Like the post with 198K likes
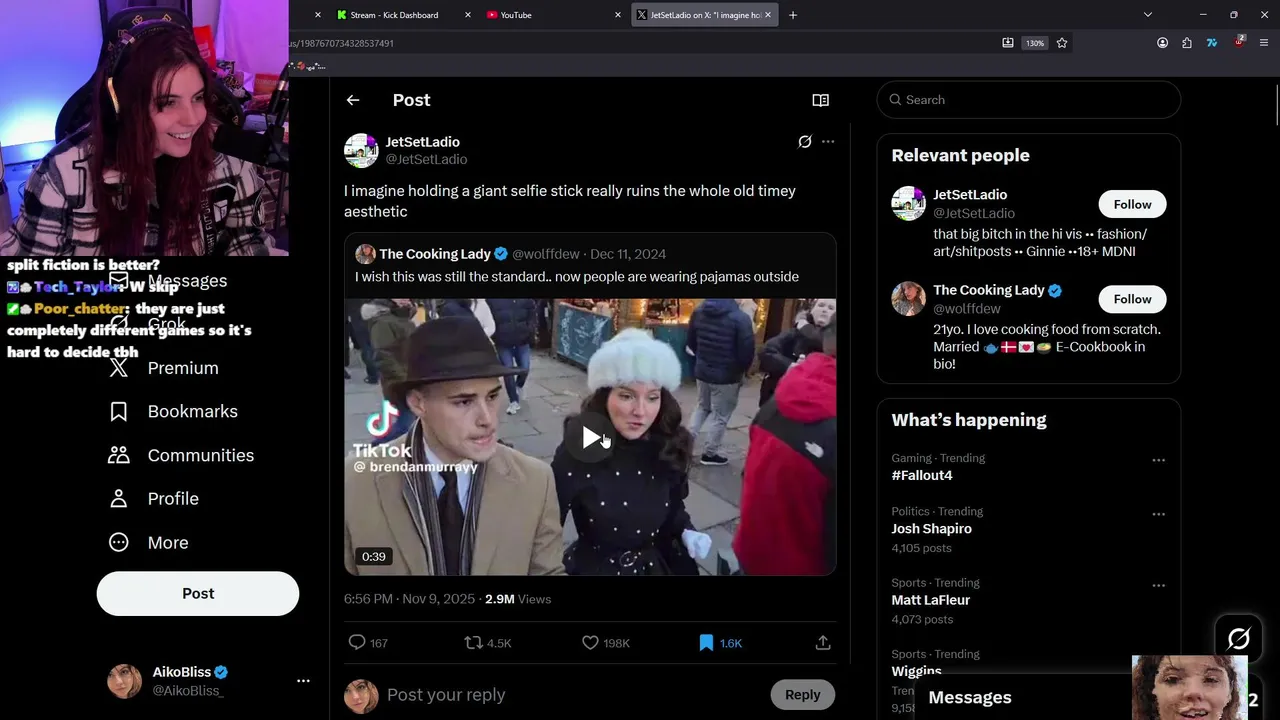 (591, 643)
